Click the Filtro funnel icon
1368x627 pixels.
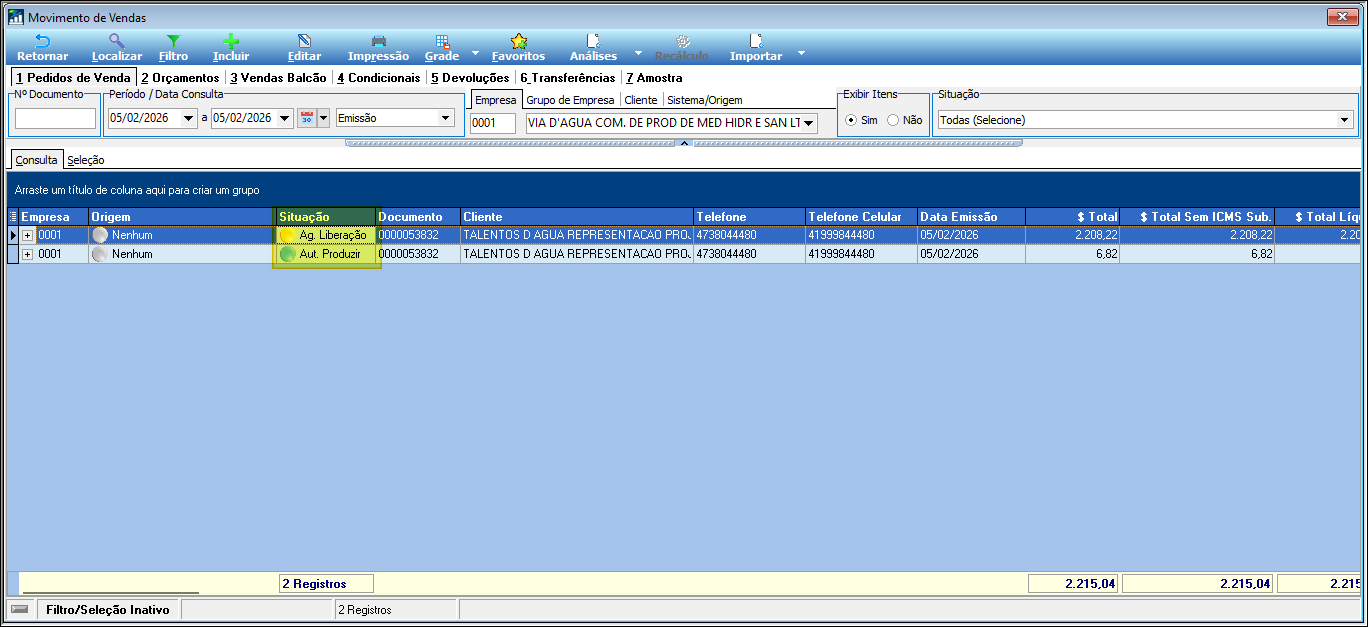point(173,42)
